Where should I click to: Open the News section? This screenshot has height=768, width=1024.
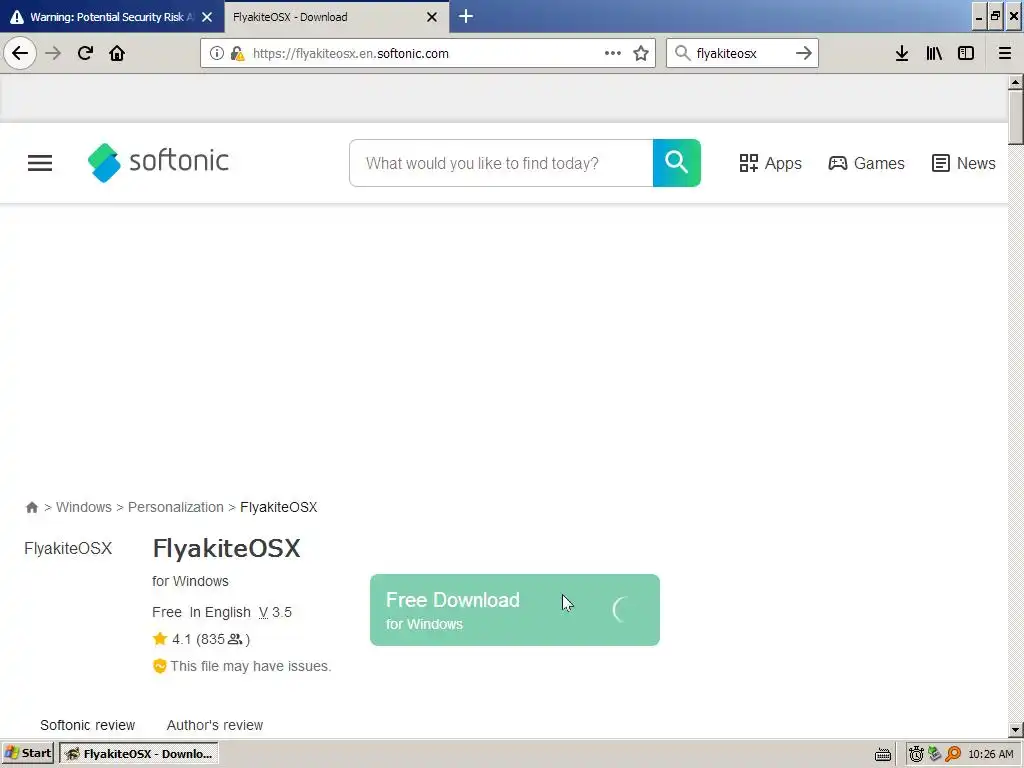pos(963,163)
